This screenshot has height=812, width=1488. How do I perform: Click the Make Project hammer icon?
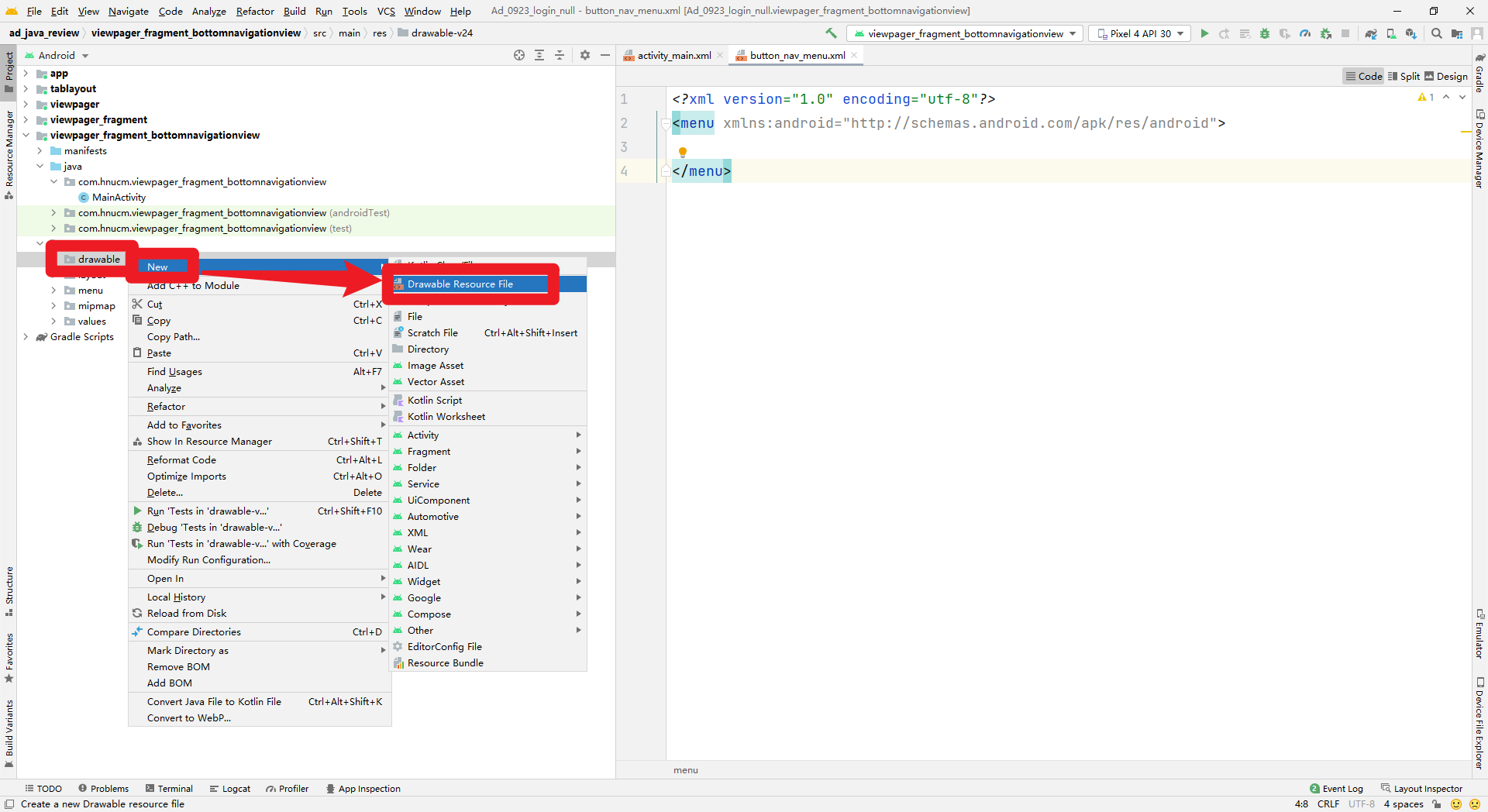pos(831,33)
